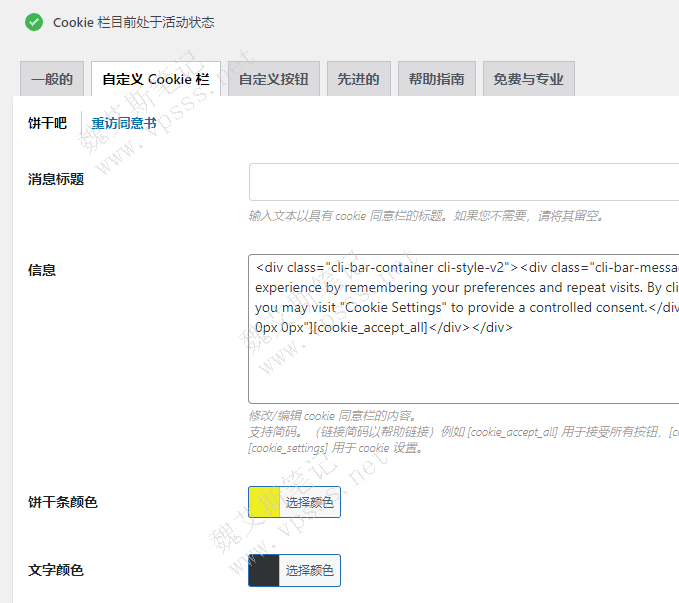Screen dimensions: 679x603
Task: Open the 自定义按钮 tab
Action: tap(273, 80)
